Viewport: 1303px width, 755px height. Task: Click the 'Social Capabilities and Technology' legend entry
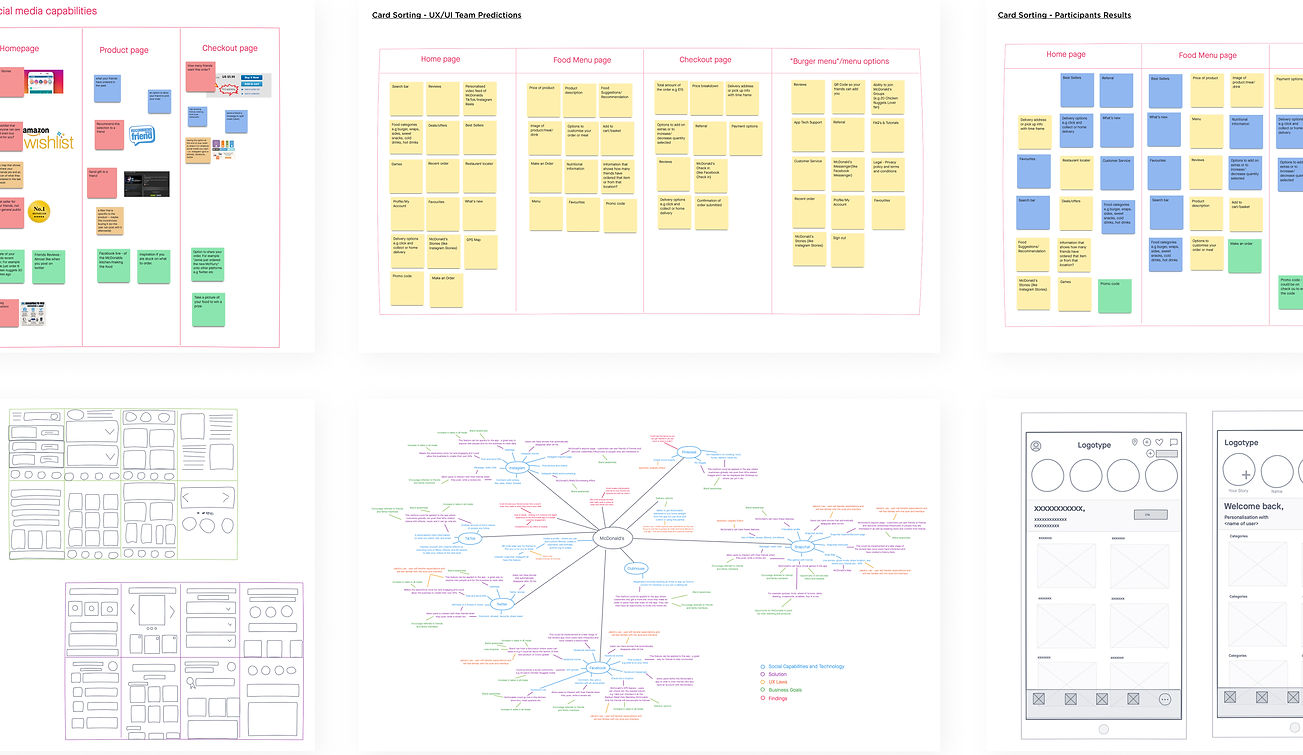click(x=806, y=666)
